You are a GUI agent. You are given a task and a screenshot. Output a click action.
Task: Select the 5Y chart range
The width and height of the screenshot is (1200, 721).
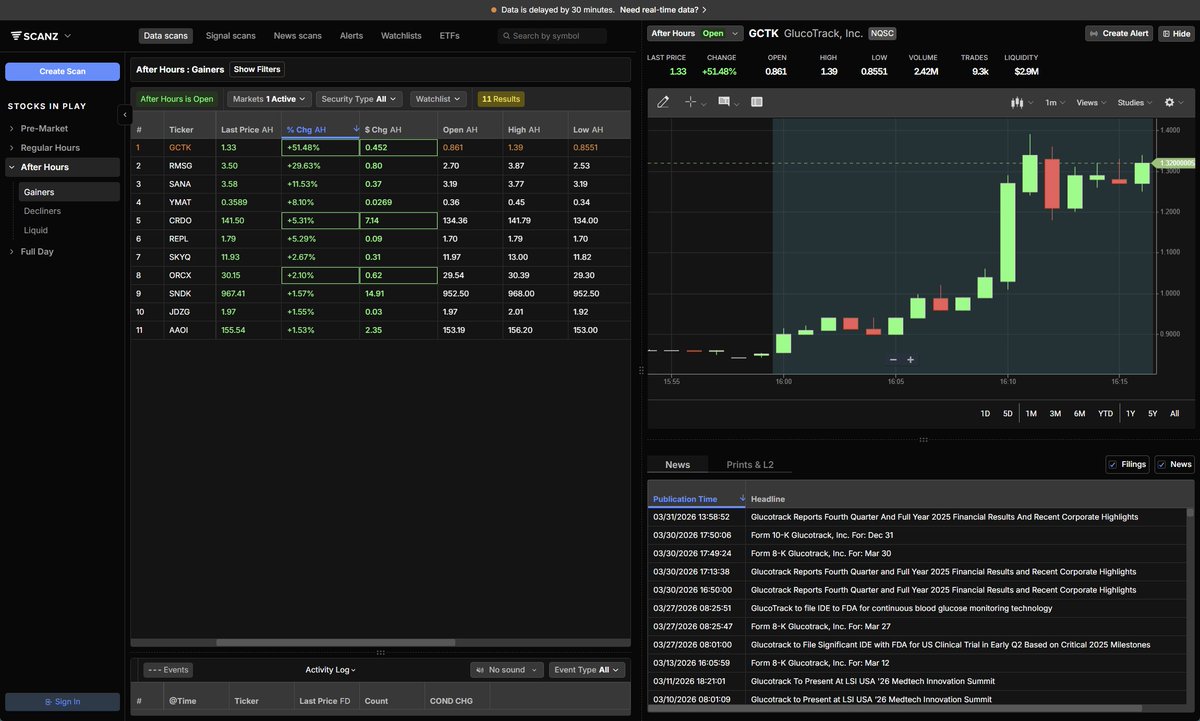(x=1152, y=413)
